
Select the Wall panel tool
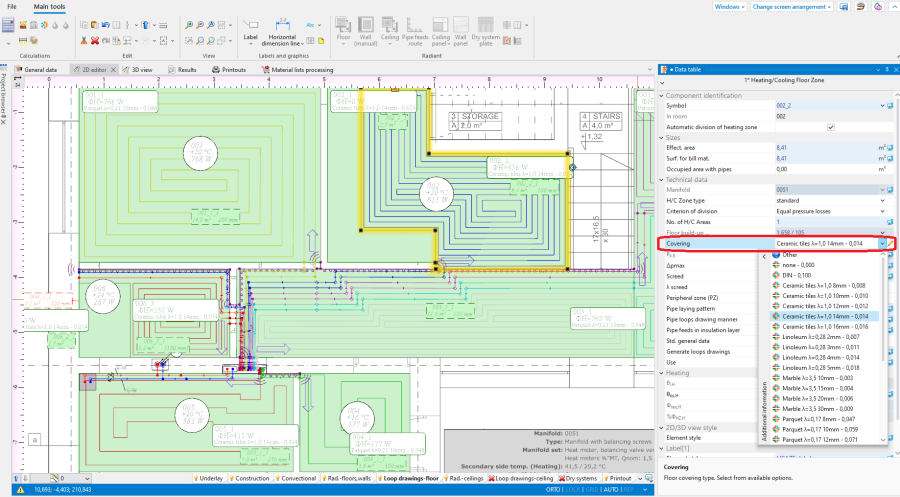461,32
